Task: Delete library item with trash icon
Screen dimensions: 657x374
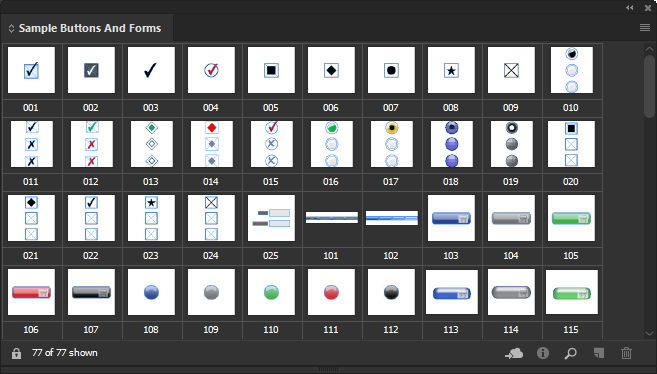Action: [x=626, y=353]
